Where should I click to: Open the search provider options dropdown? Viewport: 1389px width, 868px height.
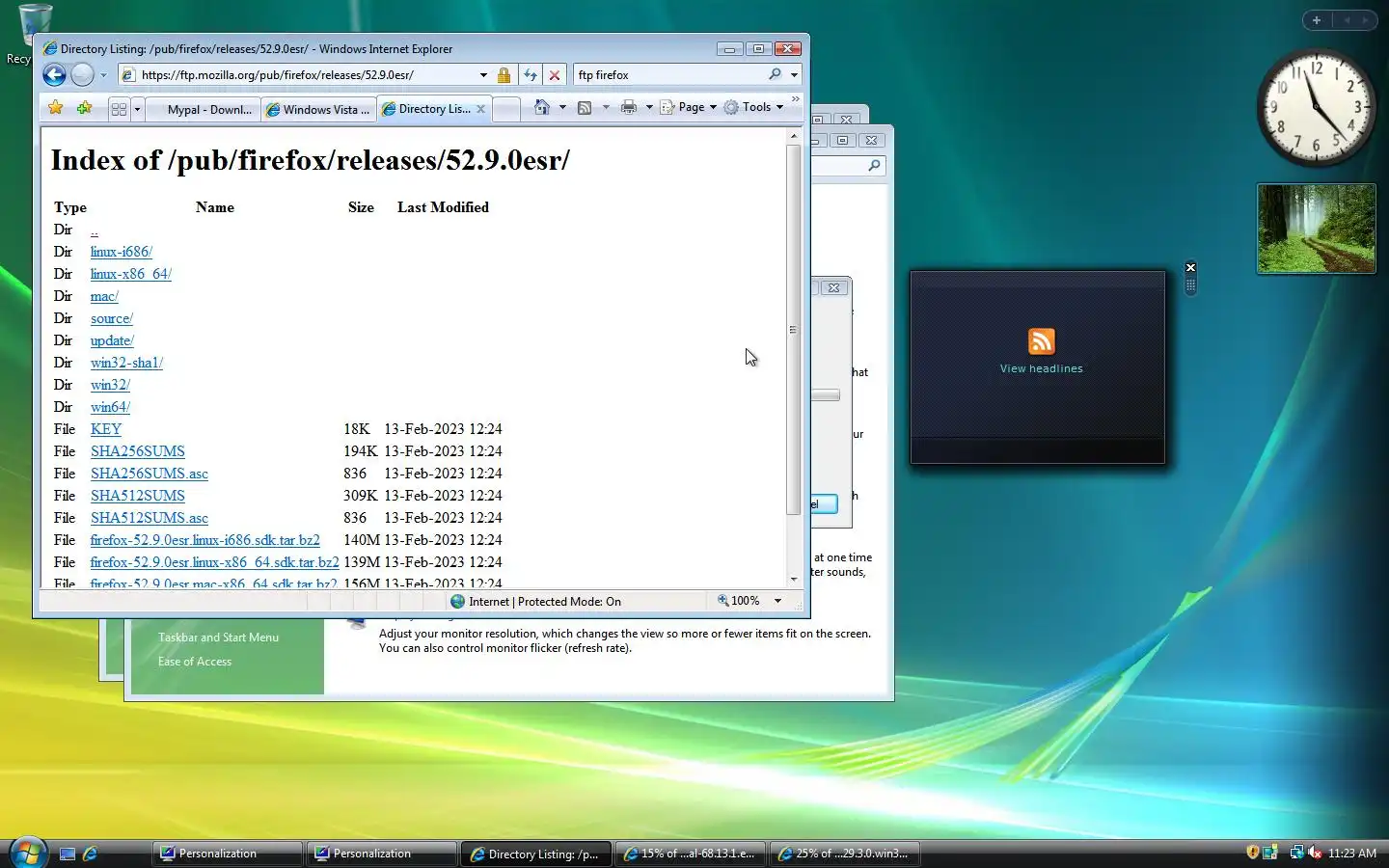pos(794,75)
